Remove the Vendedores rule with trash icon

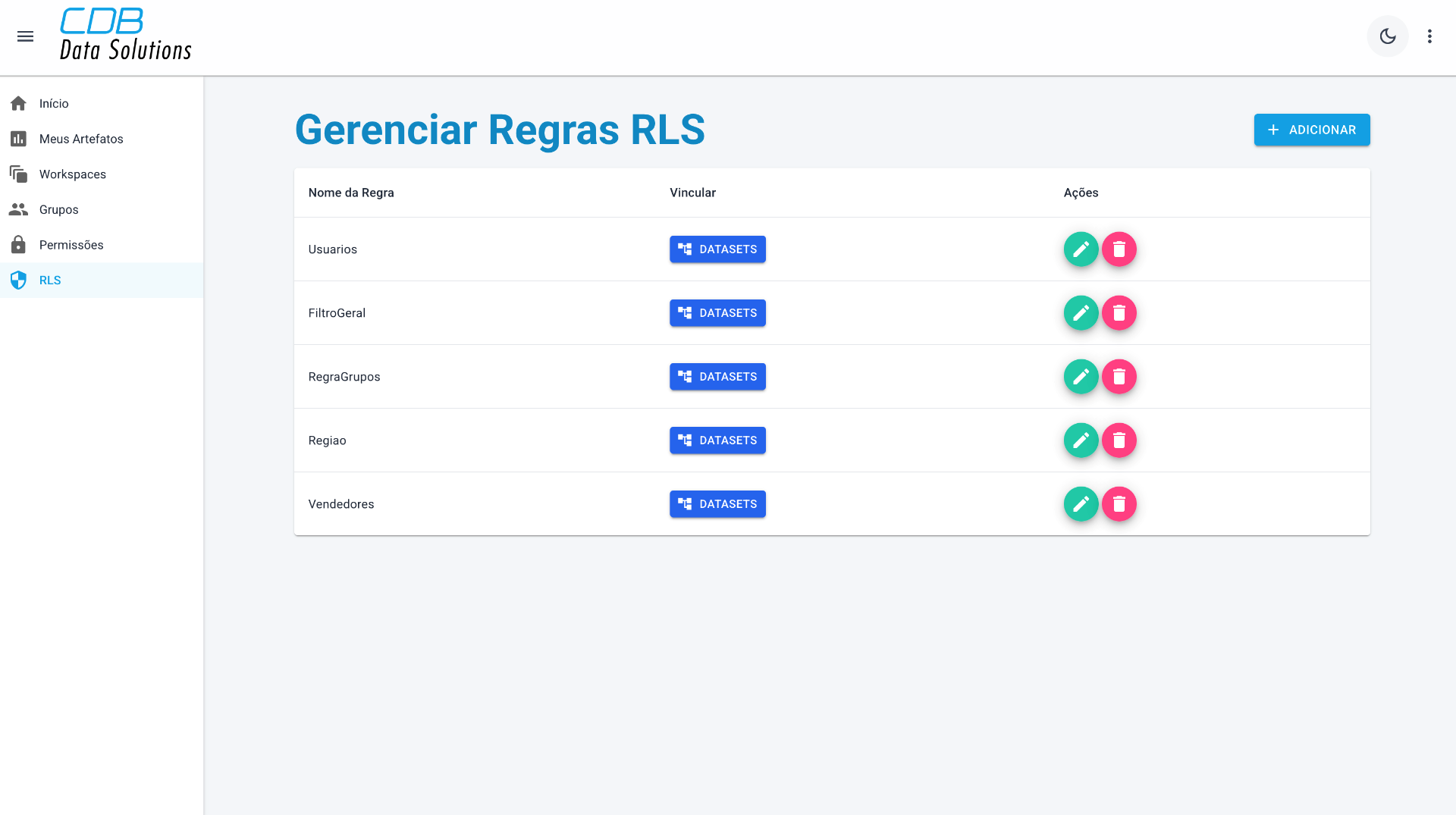click(1119, 504)
